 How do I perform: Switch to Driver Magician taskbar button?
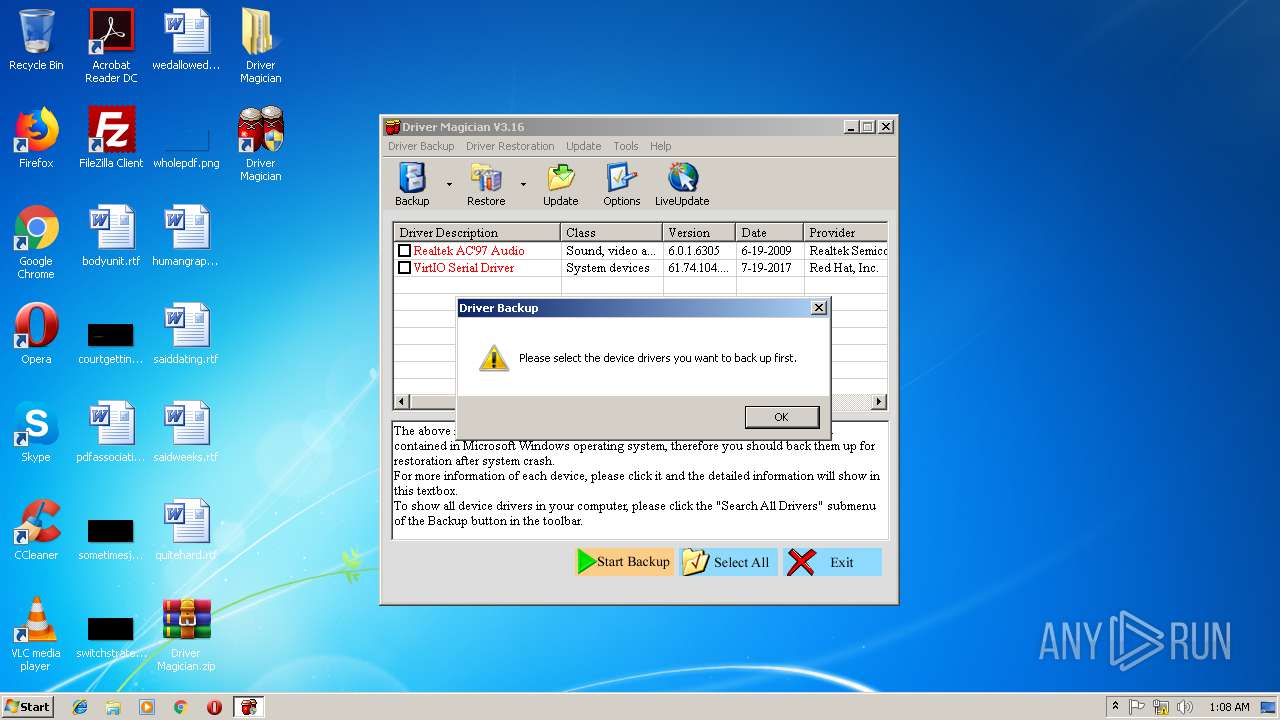pyautogui.click(x=248, y=707)
